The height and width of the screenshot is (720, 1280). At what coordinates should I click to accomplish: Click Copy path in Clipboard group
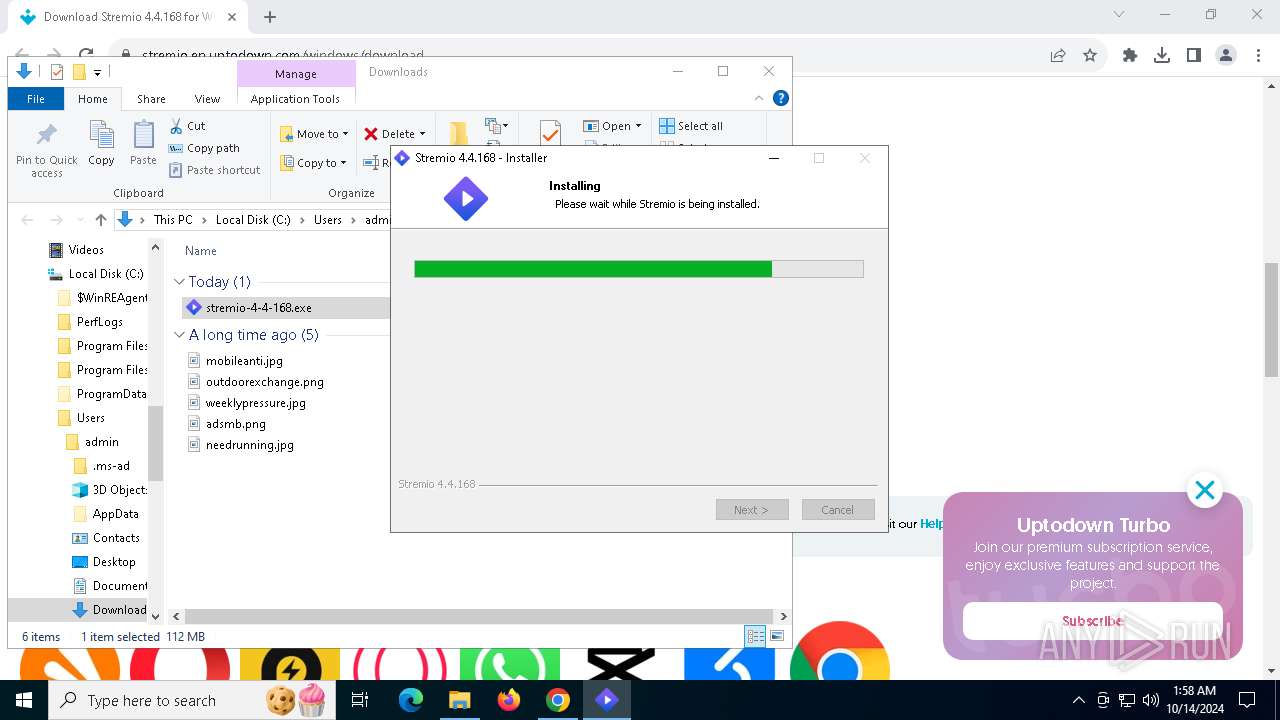[204, 148]
